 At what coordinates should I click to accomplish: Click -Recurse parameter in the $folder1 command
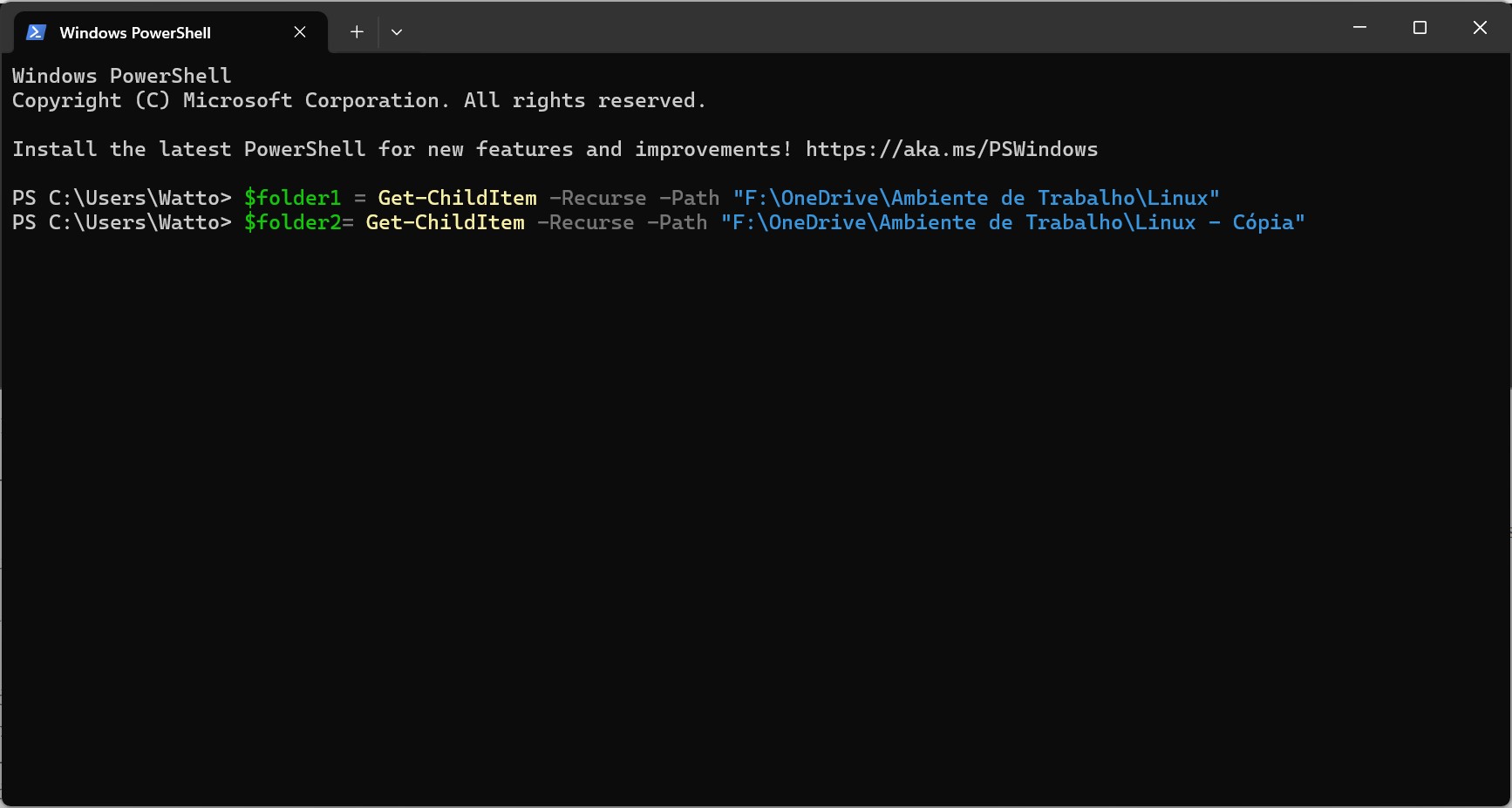click(x=597, y=198)
